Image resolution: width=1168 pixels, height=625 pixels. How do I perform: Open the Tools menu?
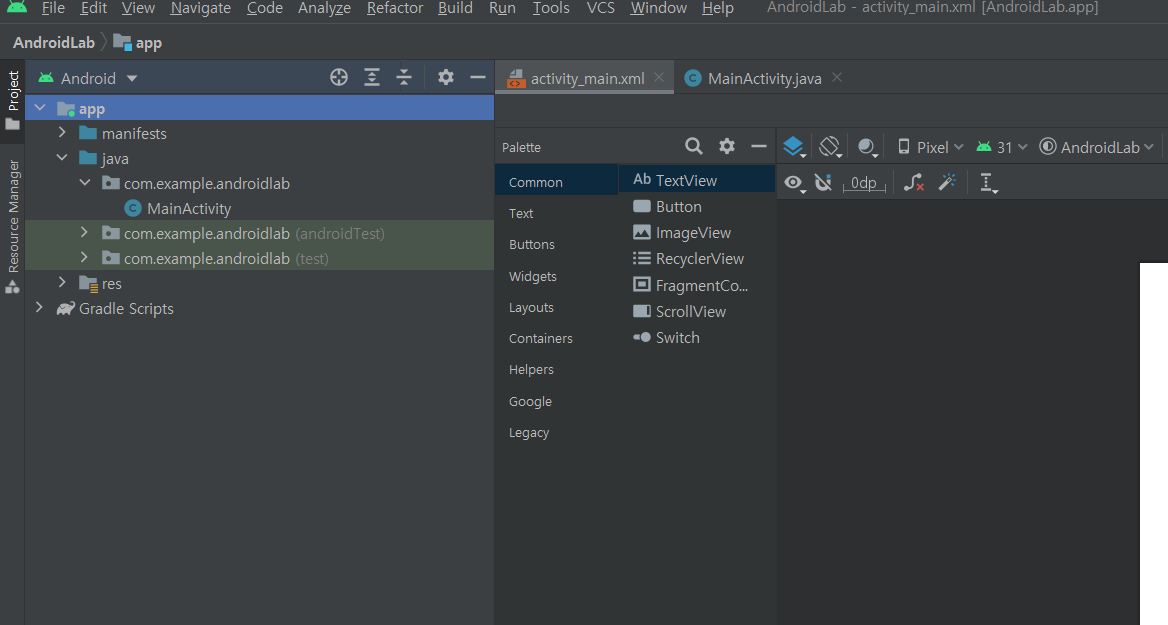(550, 8)
